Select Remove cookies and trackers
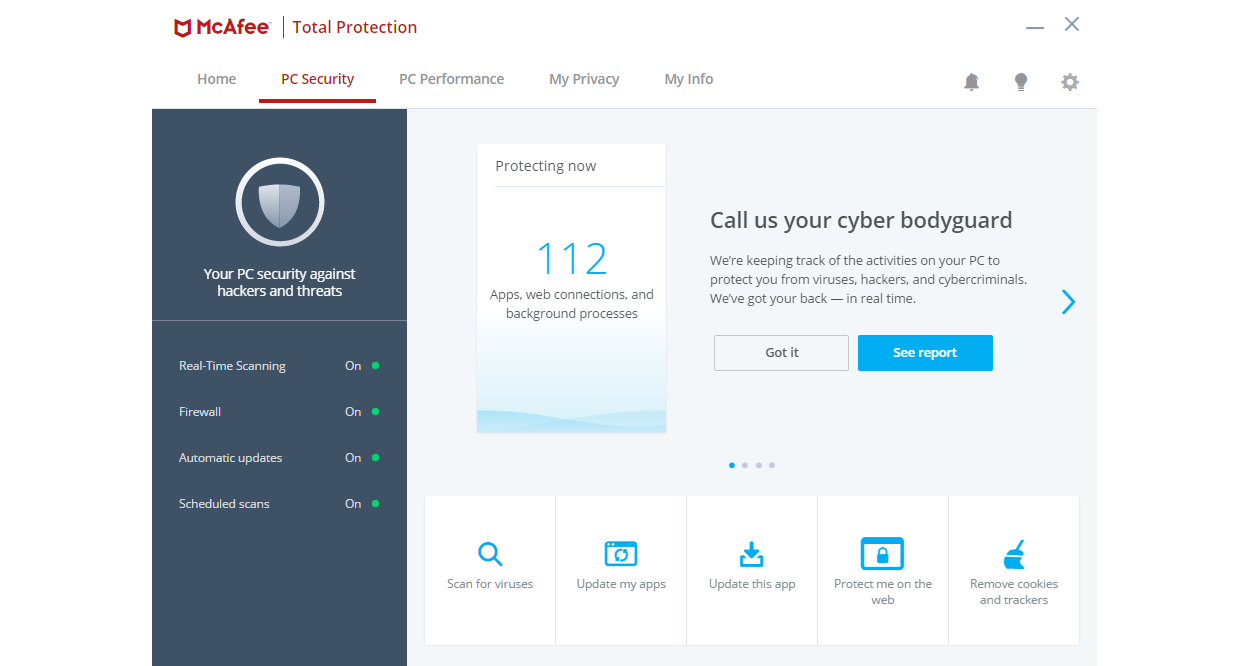The height and width of the screenshot is (666, 1250). coord(1013,553)
